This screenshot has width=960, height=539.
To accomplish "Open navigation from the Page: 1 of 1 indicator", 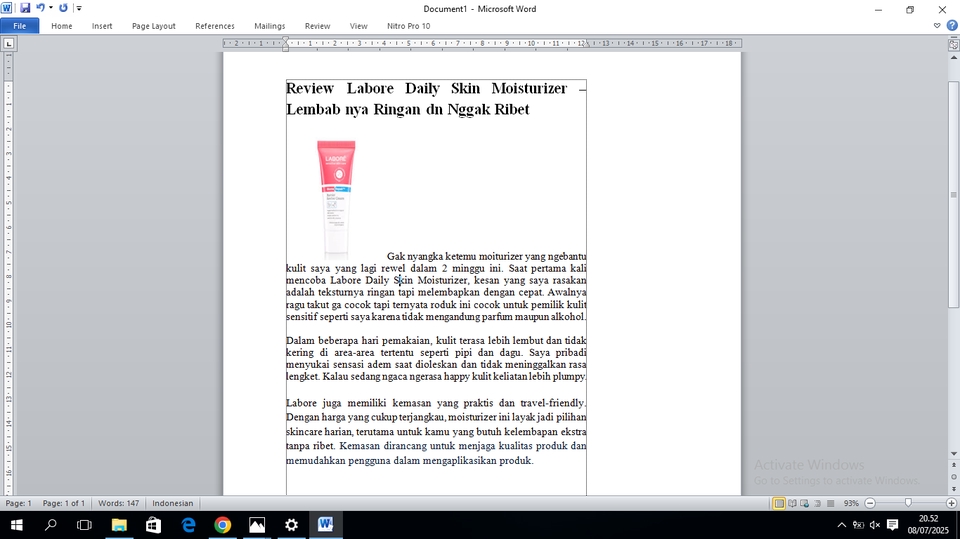I will [64, 503].
